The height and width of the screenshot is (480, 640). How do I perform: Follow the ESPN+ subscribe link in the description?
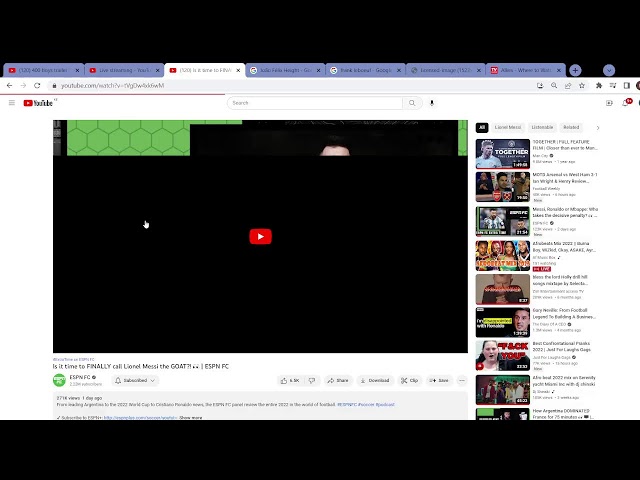140,418
